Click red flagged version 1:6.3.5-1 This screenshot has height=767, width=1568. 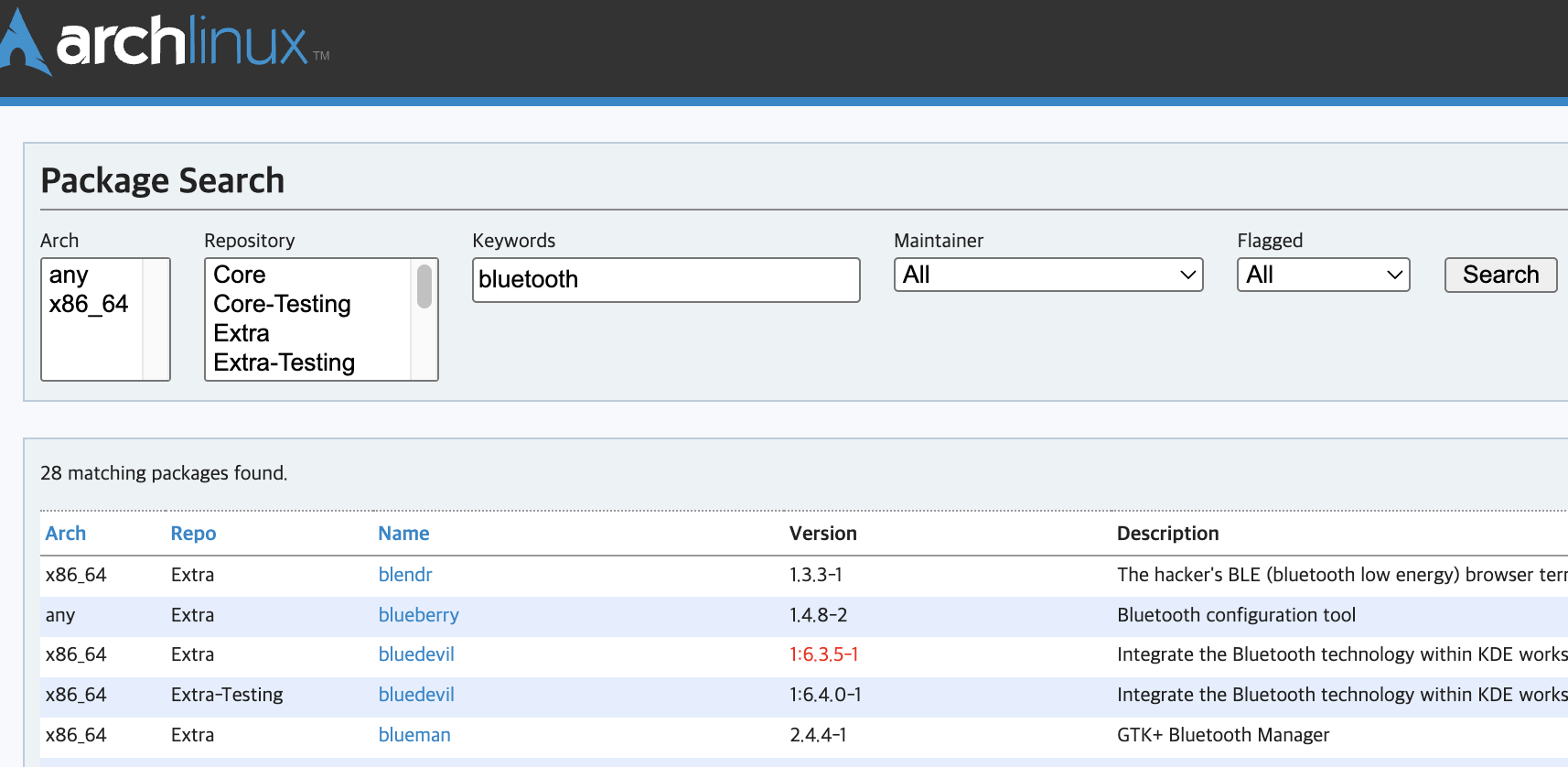point(823,654)
